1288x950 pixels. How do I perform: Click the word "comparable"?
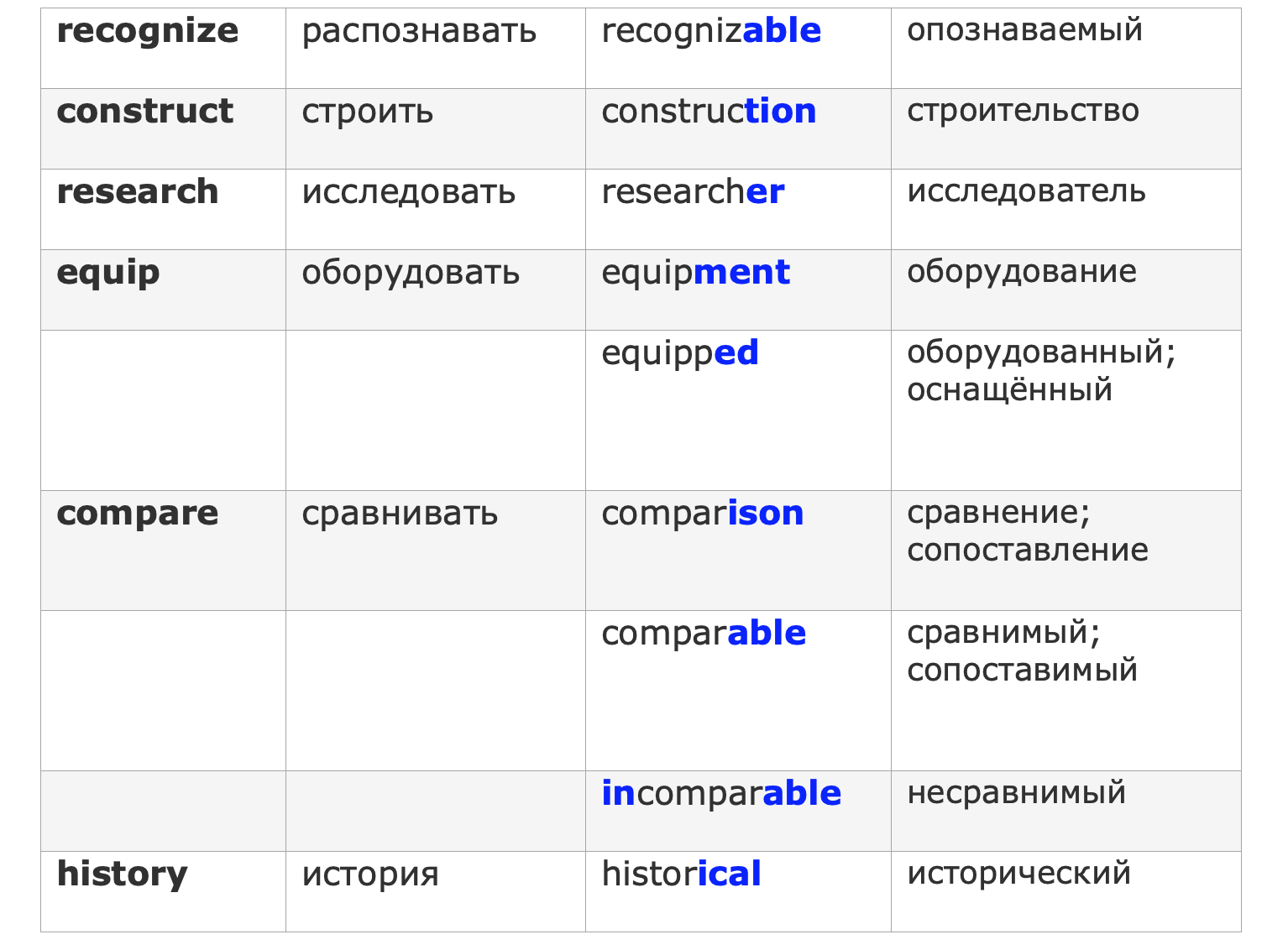tap(704, 634)
